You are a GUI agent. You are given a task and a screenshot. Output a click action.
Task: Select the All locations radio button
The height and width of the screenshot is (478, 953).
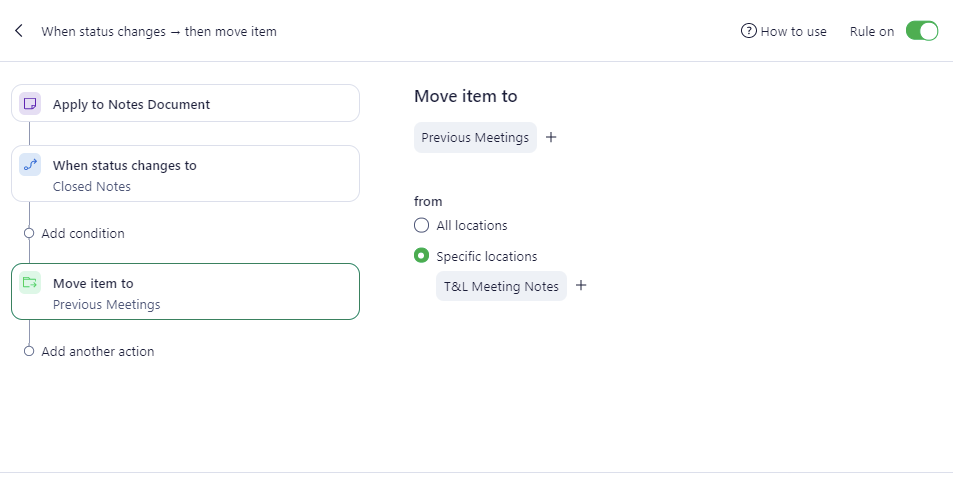click(x=422, y=225)
